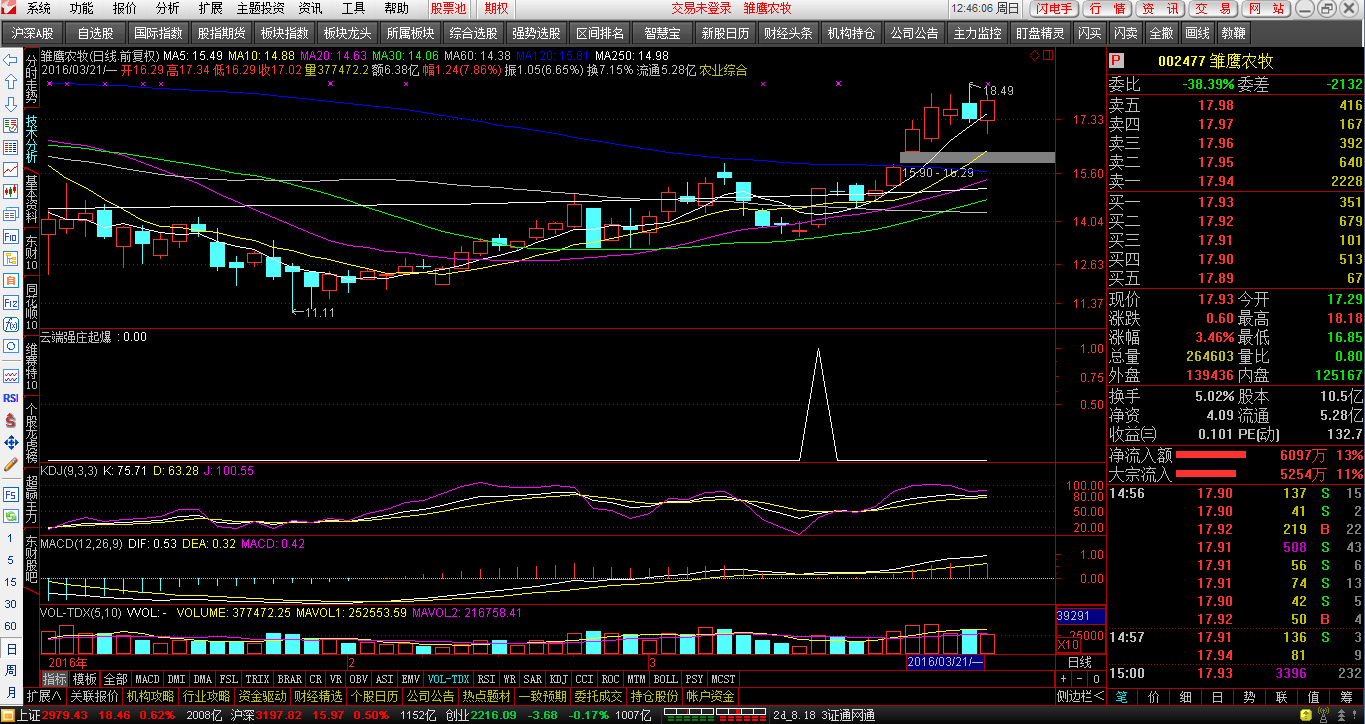This screenshot has height=724, width=1365.
Task: Open the 分析 menu
Action: tap(168, 8)
